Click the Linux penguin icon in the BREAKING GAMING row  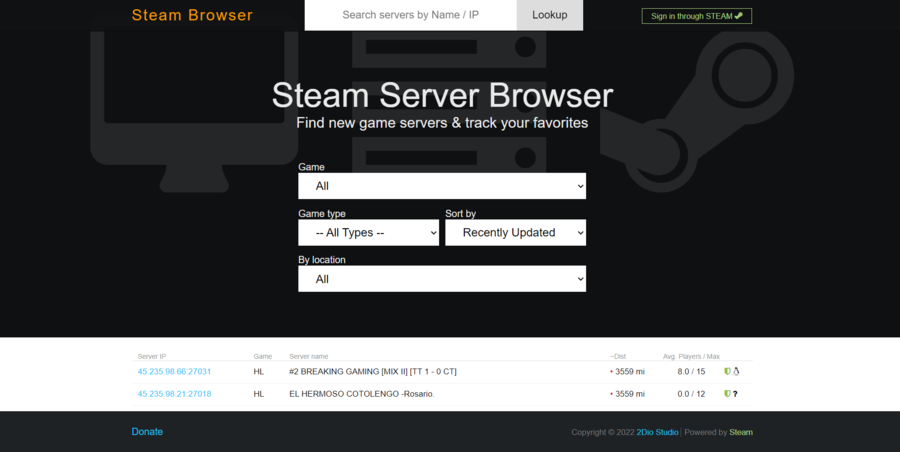(736, 372)
